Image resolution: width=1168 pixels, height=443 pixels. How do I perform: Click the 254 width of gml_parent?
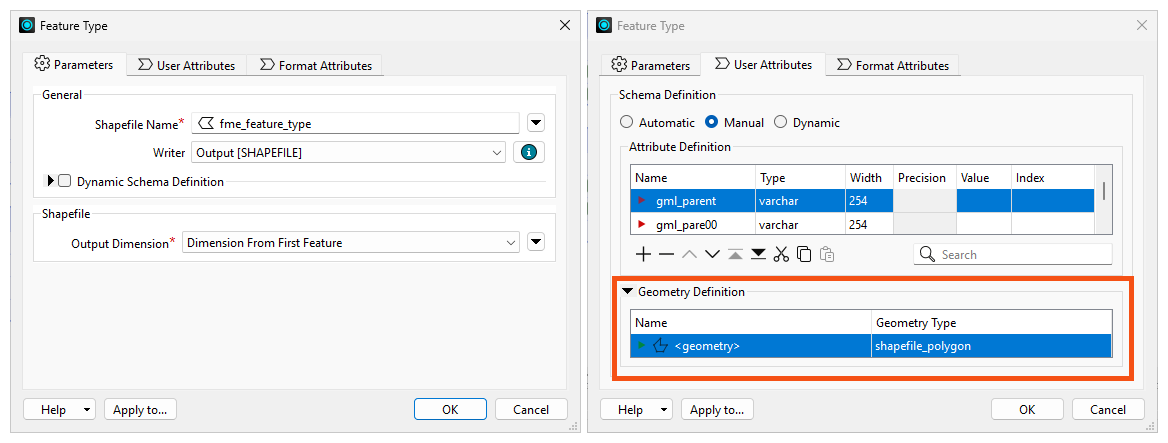click(868, 200)
